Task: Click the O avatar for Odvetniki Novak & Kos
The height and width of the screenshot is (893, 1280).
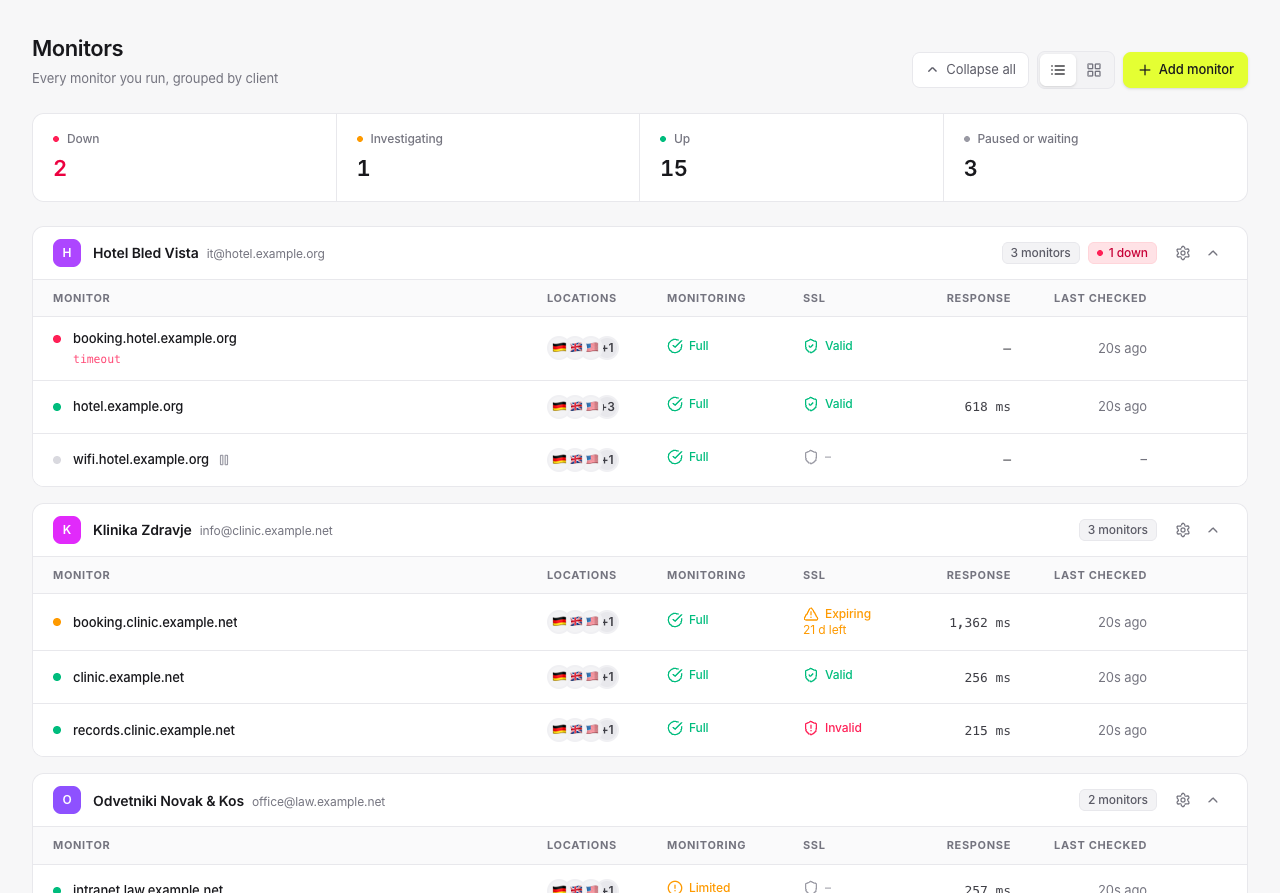Action: pyautogui.click(x=67, y=800)
